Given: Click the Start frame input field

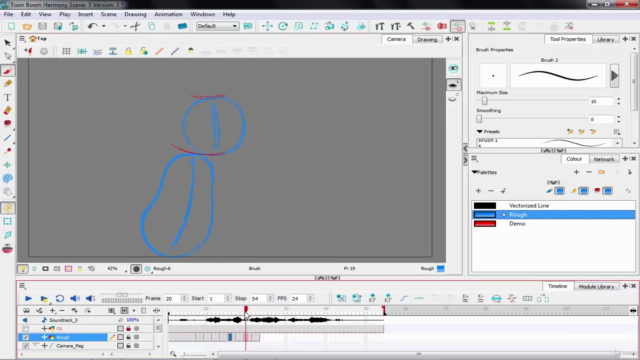Looking at the screenshot, I should point(216,299).
